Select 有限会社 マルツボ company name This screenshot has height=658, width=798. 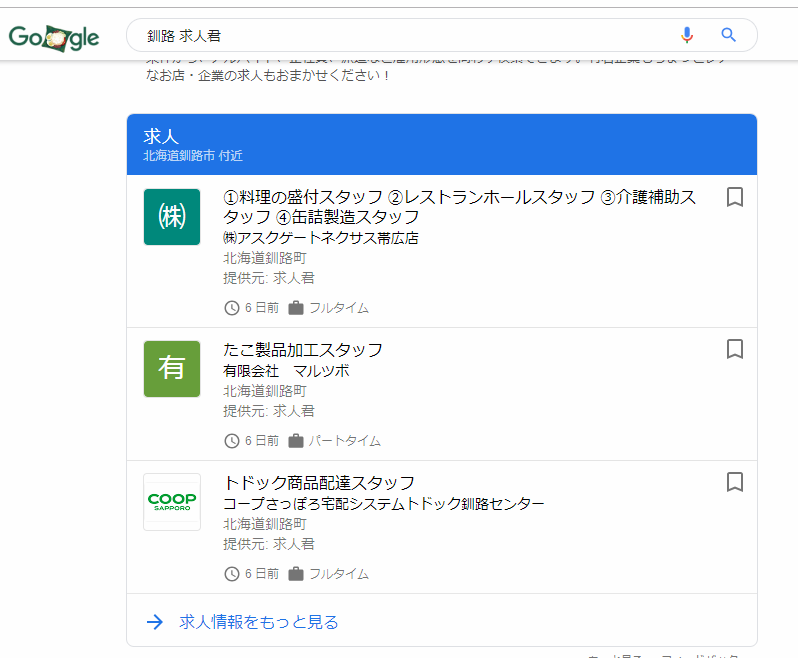pyautogui.click(x=286, y=371)
